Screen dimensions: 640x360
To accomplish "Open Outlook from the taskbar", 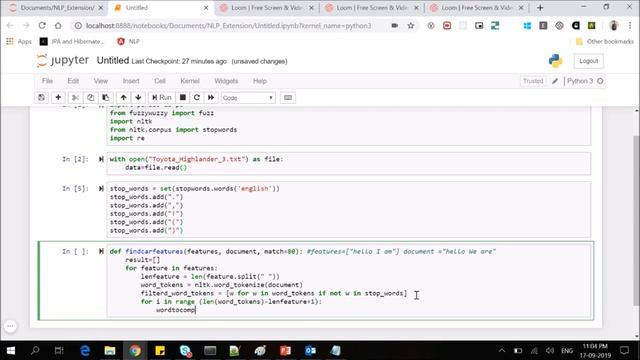I will click(x=310, y=351).
